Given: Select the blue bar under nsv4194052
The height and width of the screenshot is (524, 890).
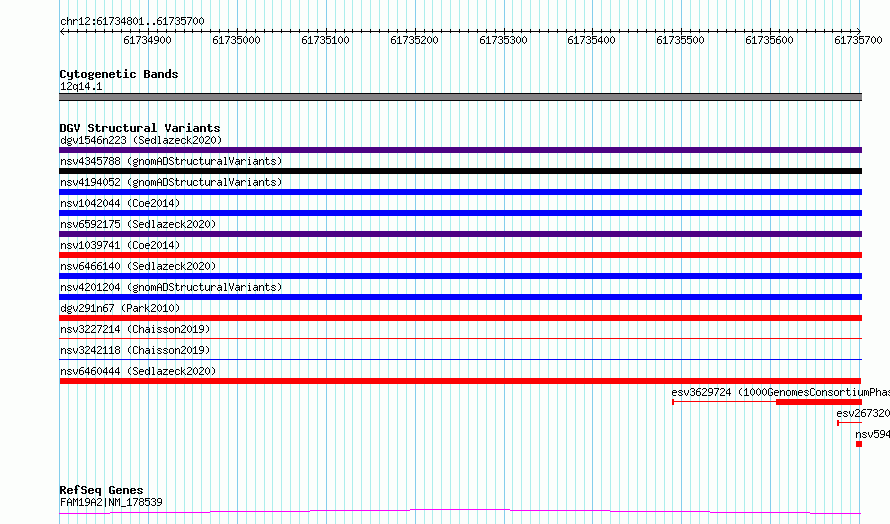Looking at the screenshot, I should 460,192.
